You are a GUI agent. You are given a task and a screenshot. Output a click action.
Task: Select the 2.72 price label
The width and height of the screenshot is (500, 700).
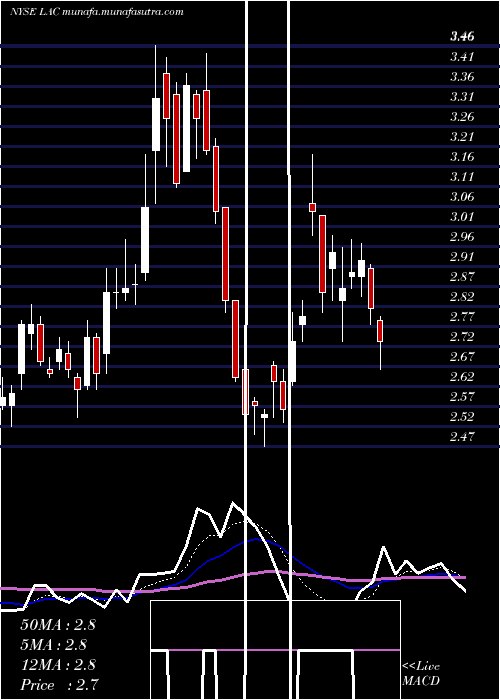click(x=462, y=337)
